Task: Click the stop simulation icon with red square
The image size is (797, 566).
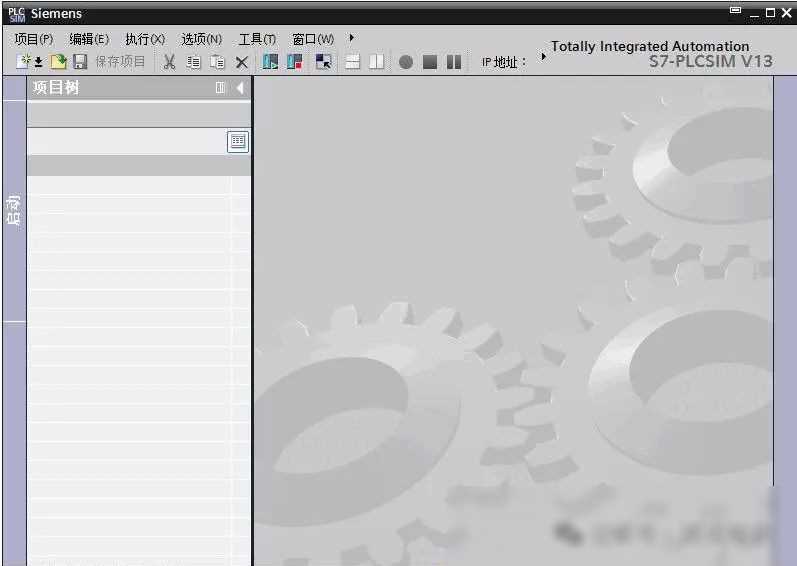Action: (295, 62)
